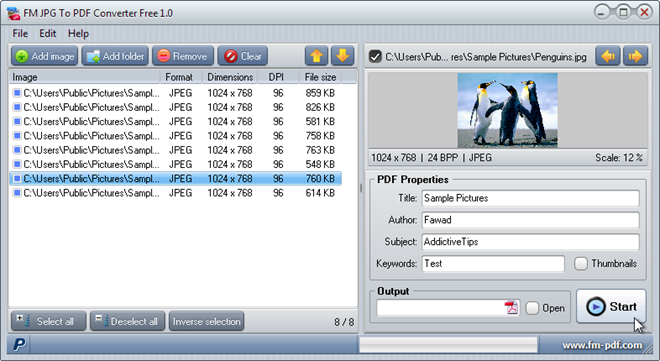Maximize the converter window
This screenshot has height=361, width=660.
(623, 13)
